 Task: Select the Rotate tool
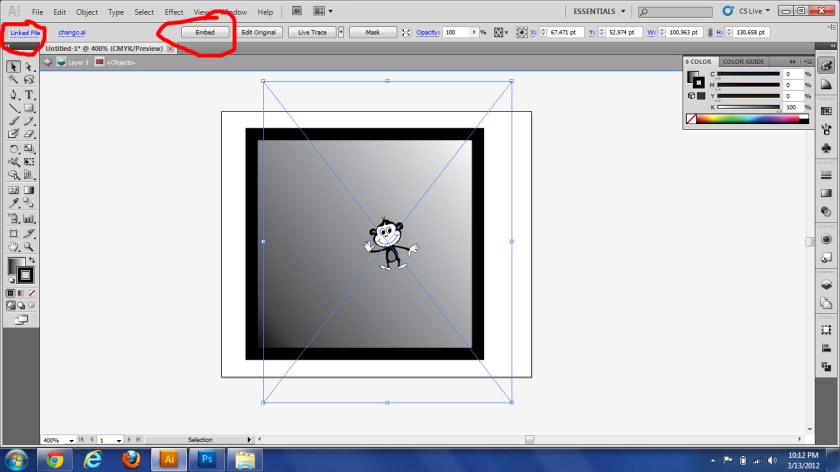click(x=13, y=149)
